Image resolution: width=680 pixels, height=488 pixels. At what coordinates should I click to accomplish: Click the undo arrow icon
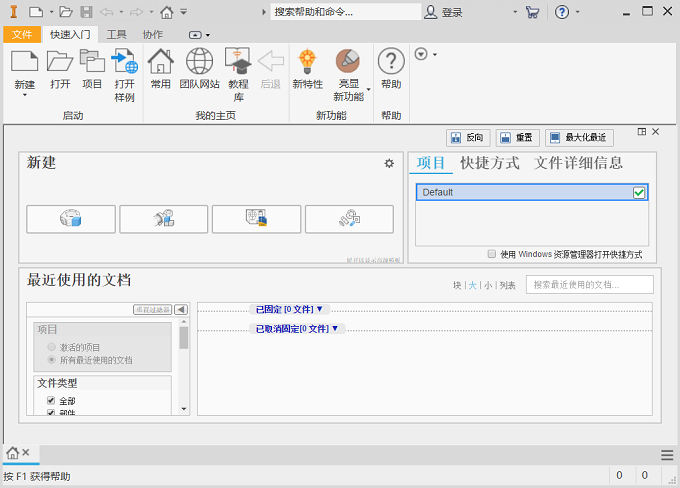106,12
